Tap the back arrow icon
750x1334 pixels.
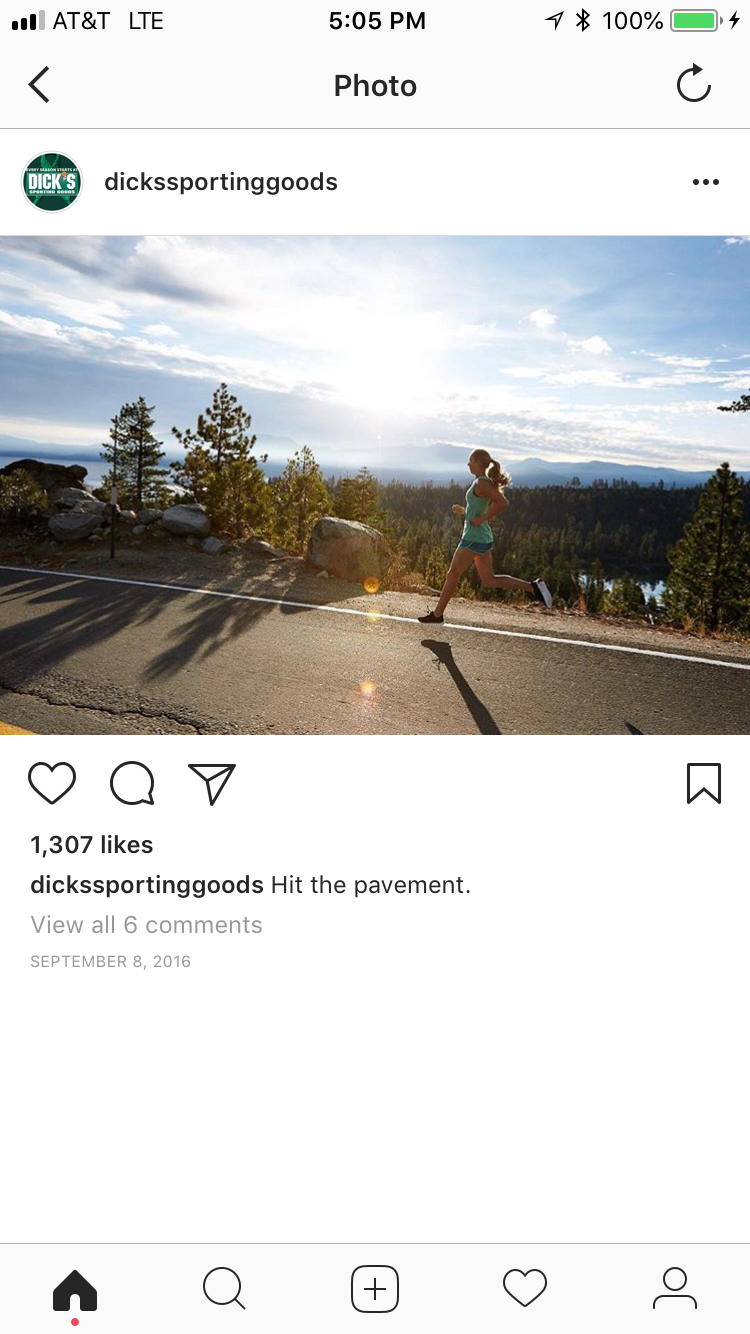coord(39,85)
